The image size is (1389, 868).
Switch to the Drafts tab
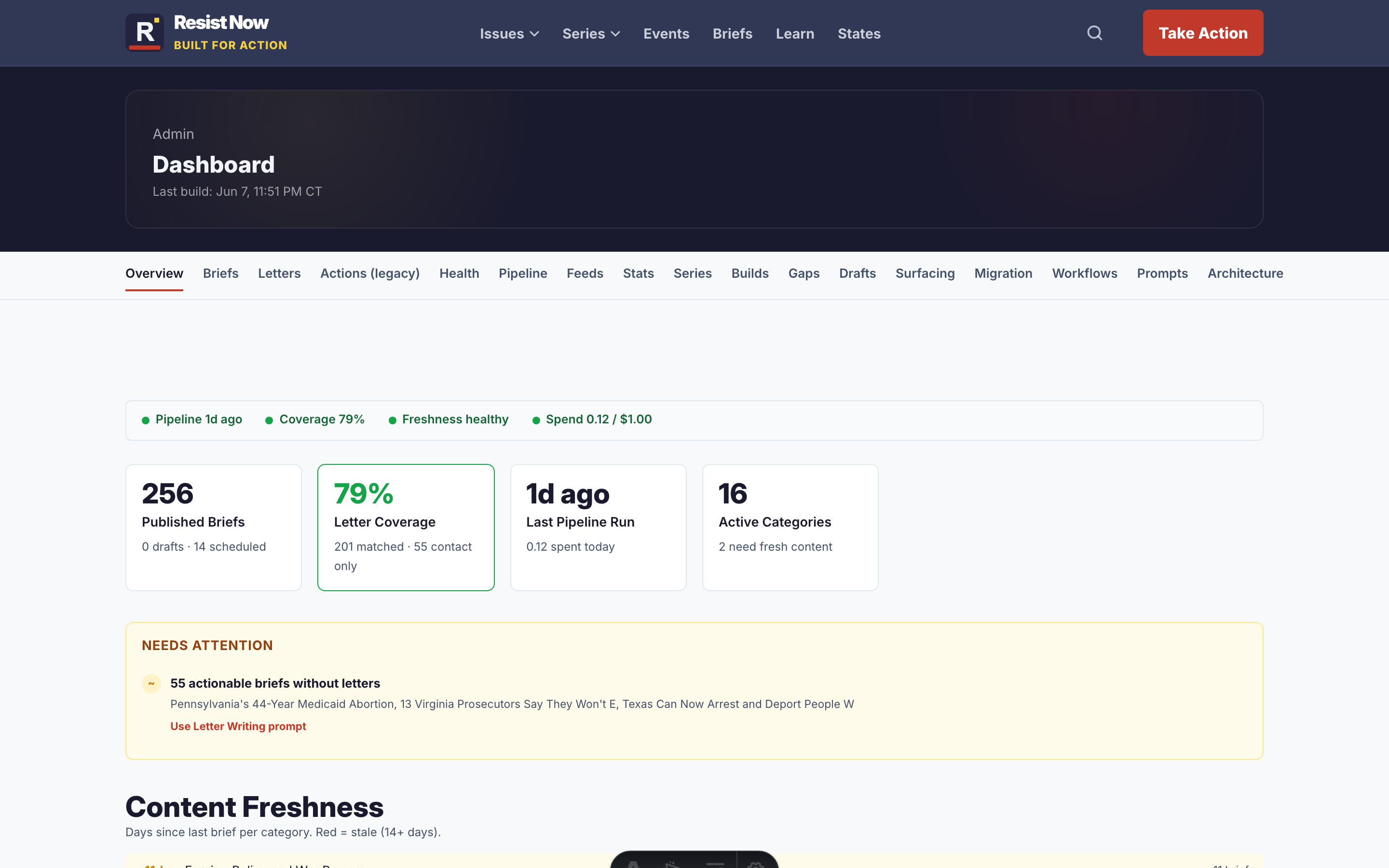coord(857,273)
